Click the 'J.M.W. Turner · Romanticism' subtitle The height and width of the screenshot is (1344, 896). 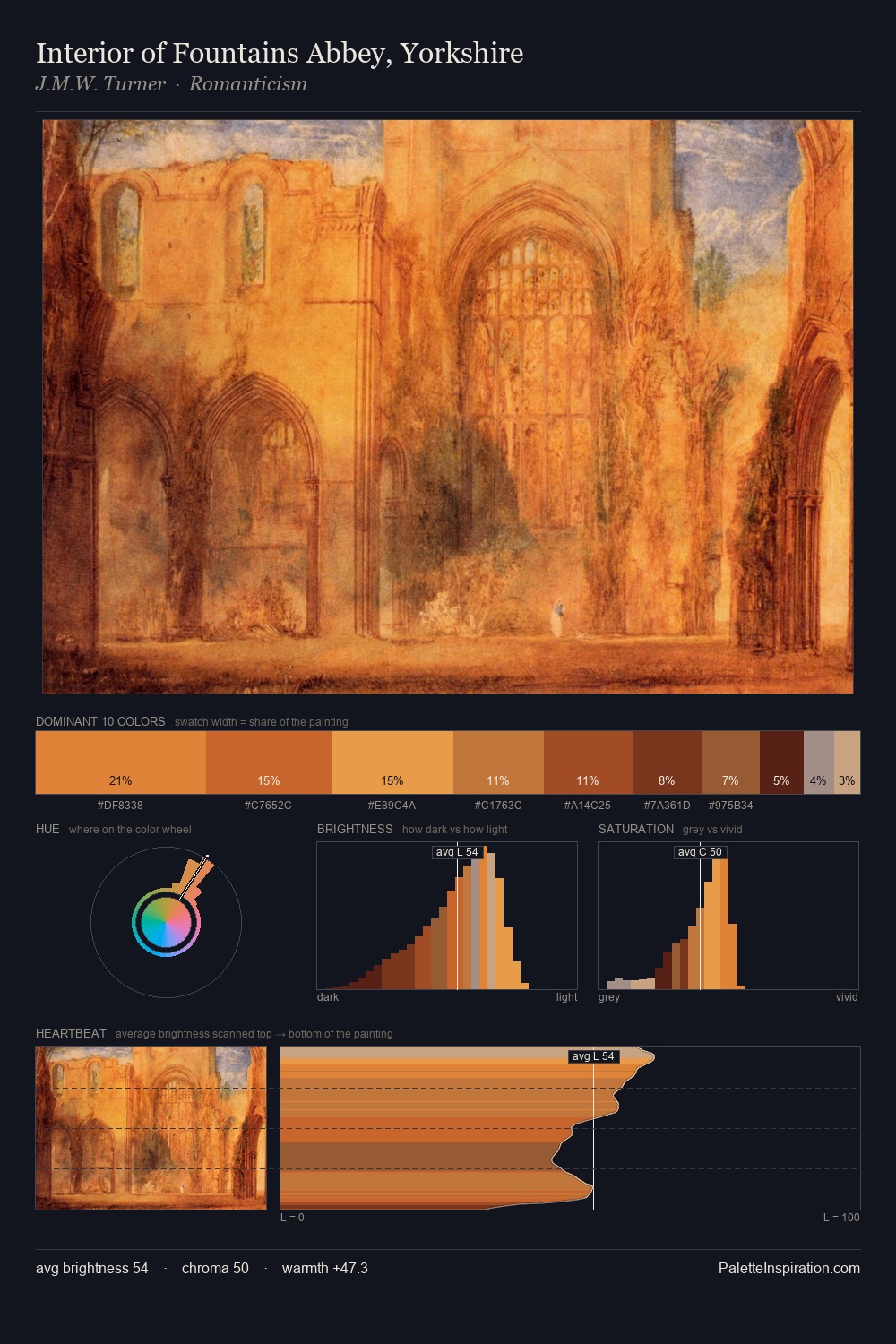(x=171, y=84)
